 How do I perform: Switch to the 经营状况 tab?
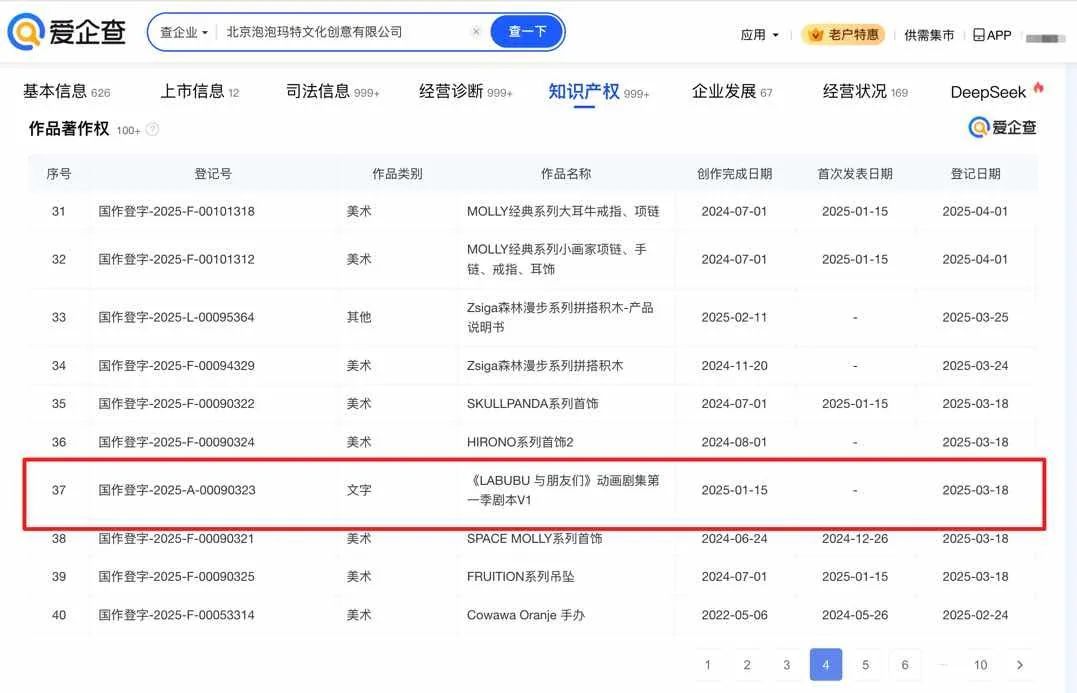(865, 91)
